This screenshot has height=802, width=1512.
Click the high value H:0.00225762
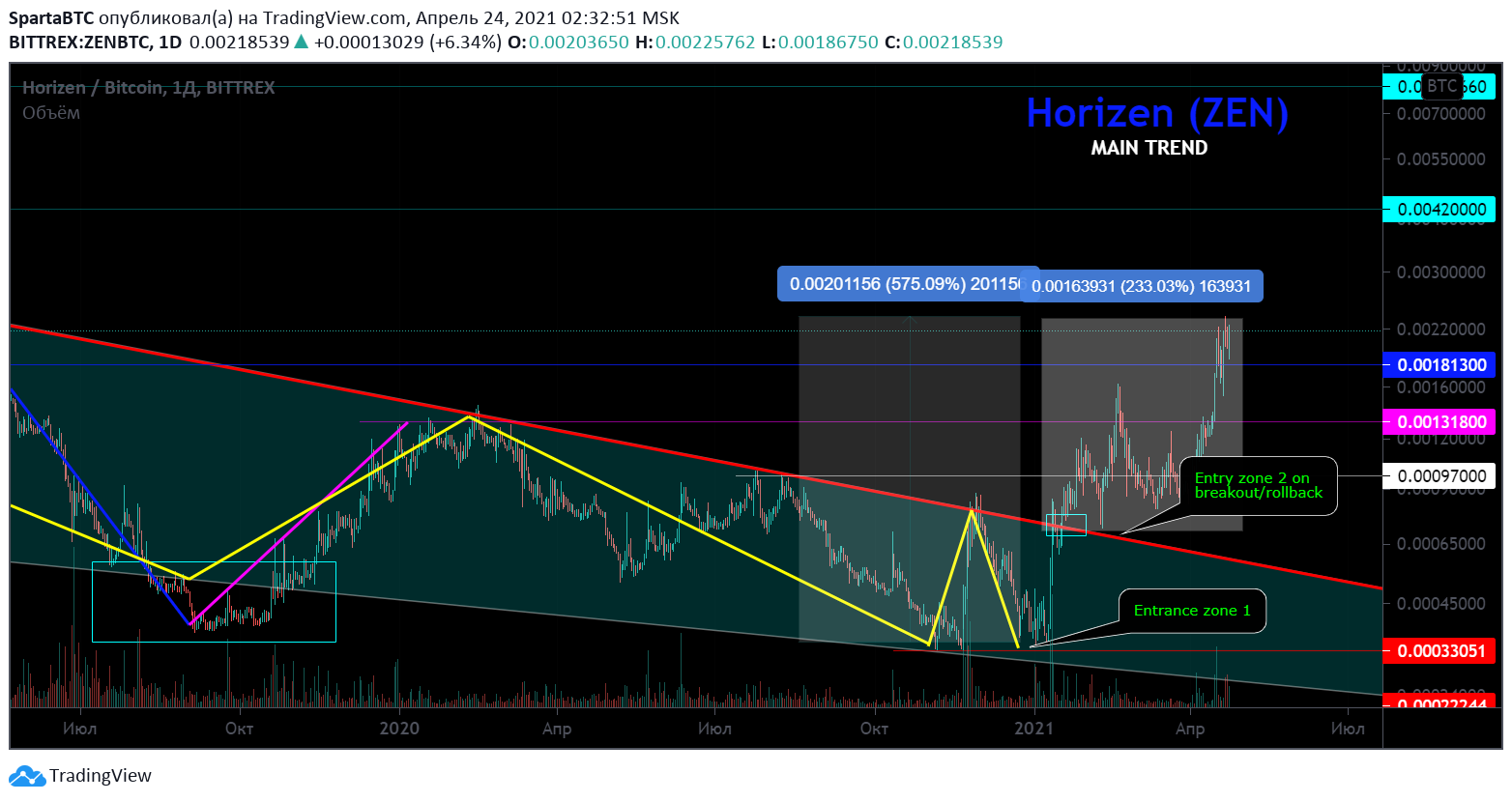[695, 43]
